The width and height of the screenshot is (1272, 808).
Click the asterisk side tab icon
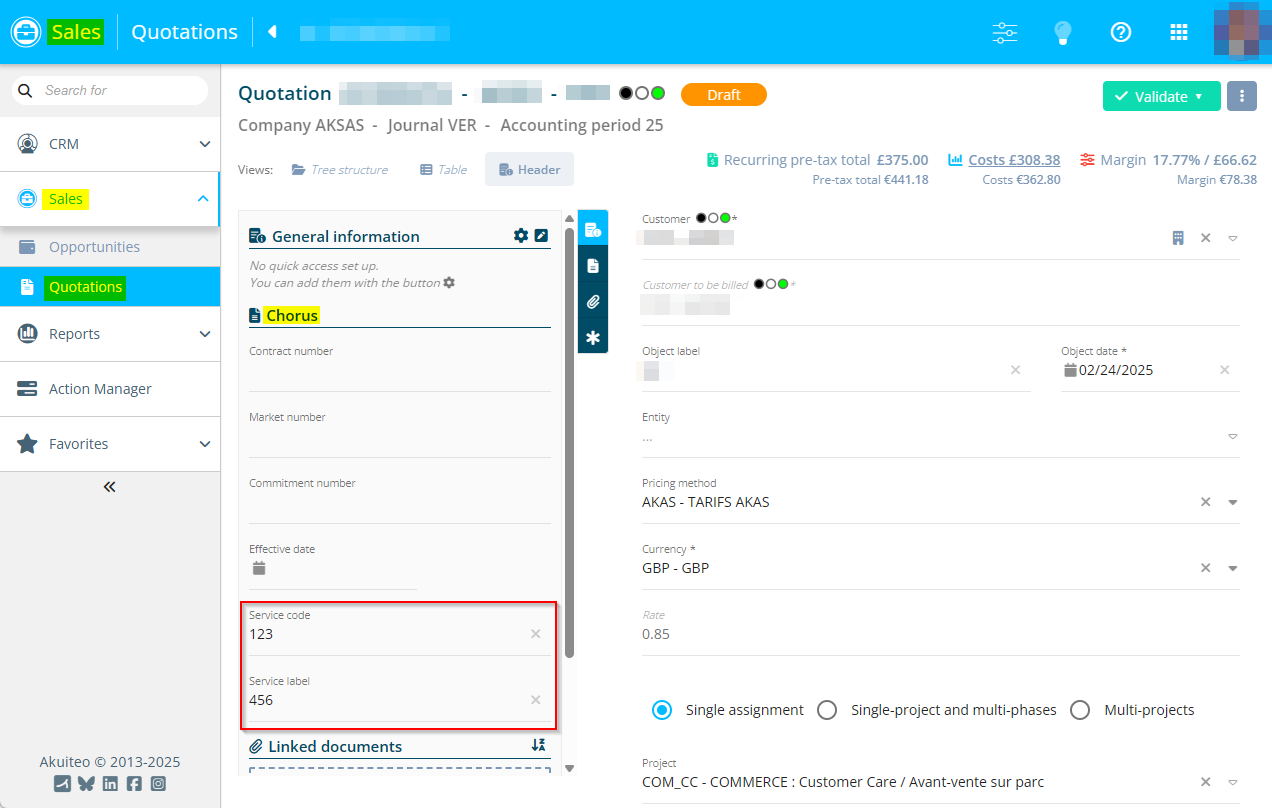coord(593,338)
